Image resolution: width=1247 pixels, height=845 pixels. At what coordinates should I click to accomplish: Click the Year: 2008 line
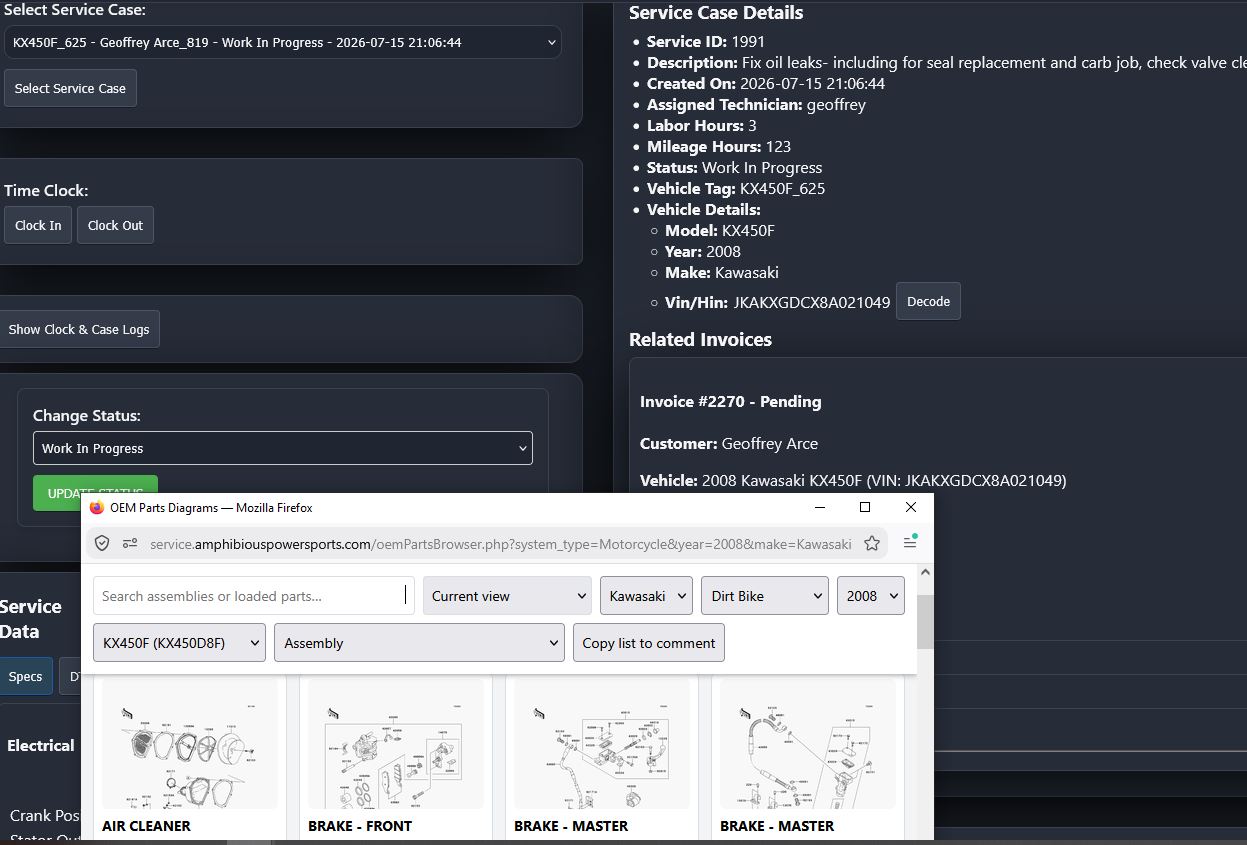click(703, 251)
